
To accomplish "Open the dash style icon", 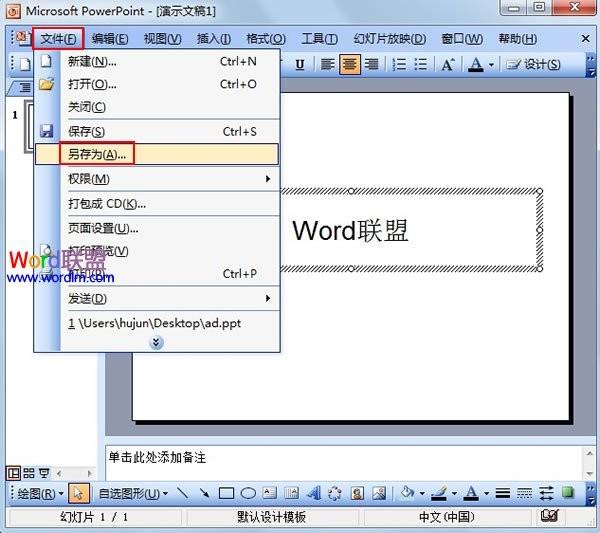I will 524,493.
